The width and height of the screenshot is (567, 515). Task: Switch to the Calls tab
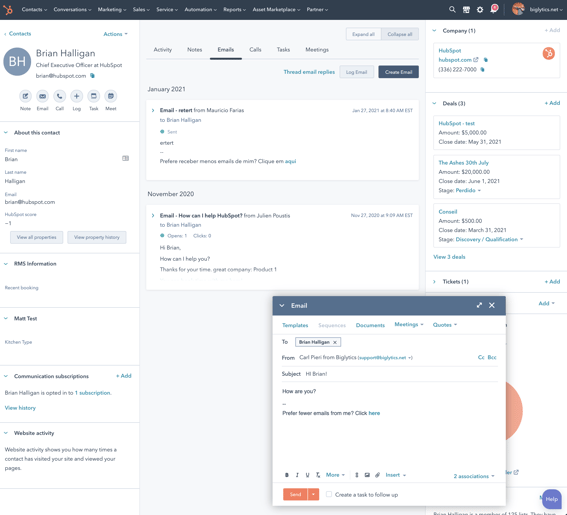pyautogui.click(x=255, y=50)
